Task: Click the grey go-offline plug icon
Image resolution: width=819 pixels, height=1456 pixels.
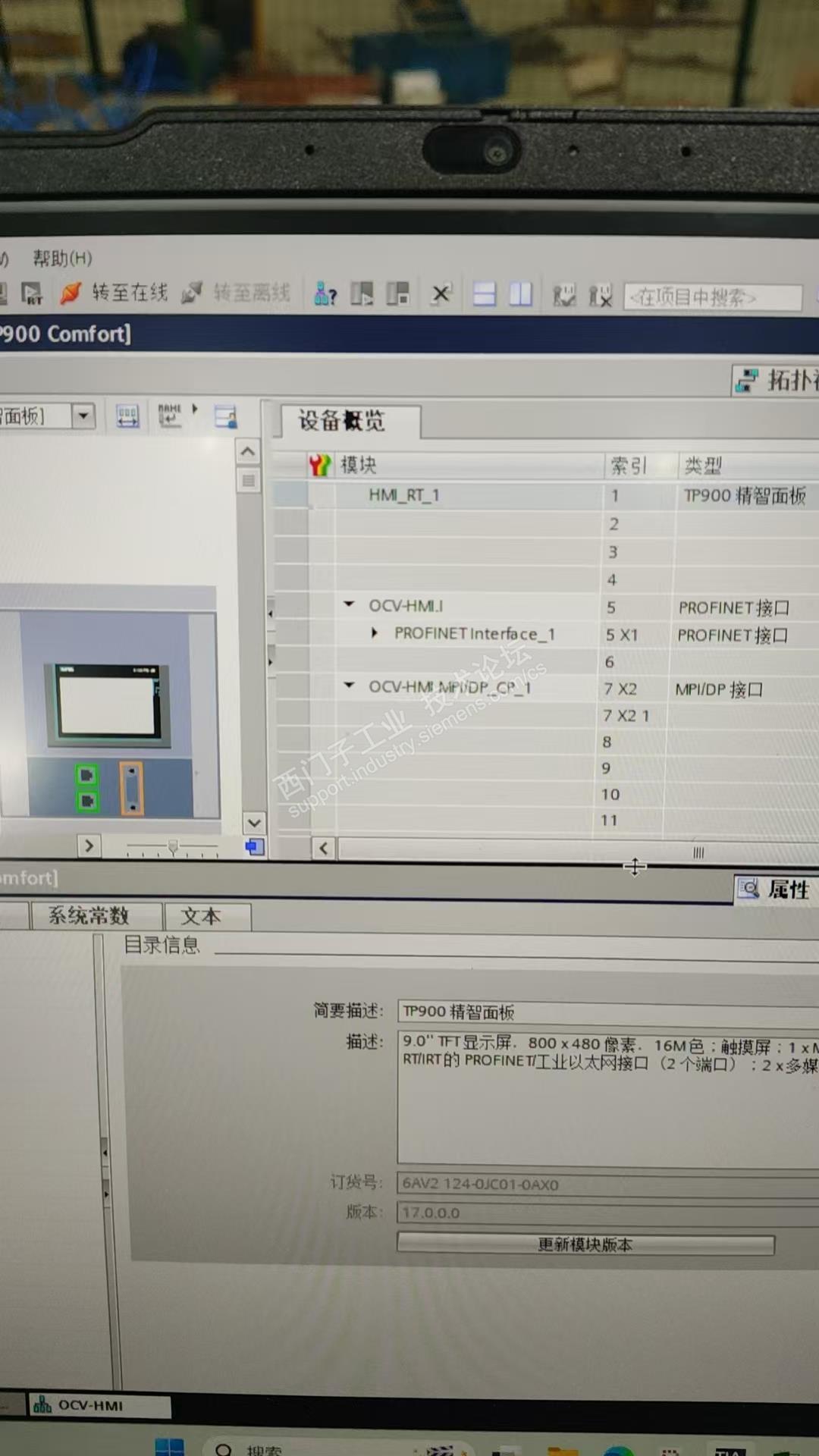Action: [192, 293]
